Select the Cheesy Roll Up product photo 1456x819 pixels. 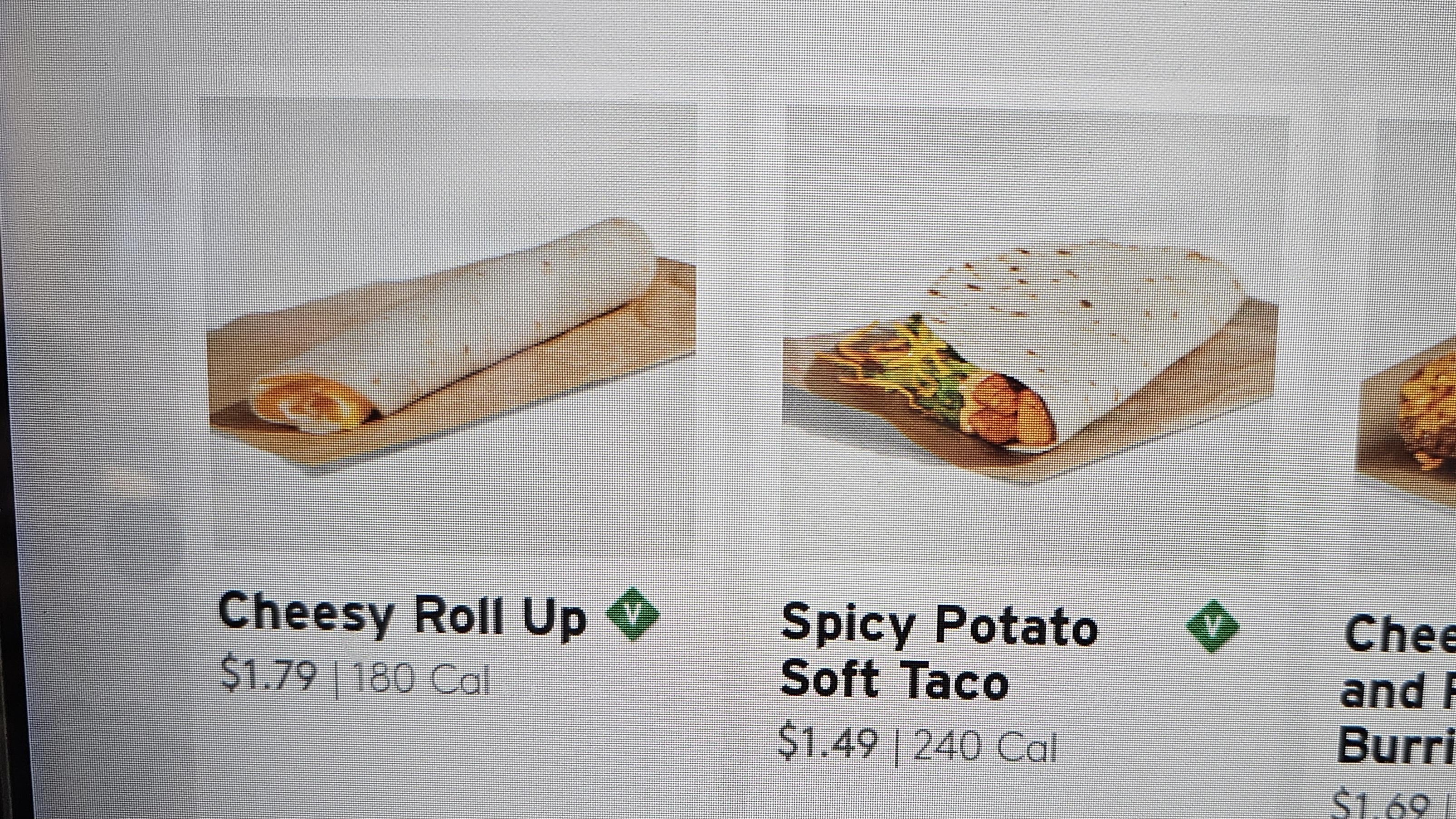[451, 344]
